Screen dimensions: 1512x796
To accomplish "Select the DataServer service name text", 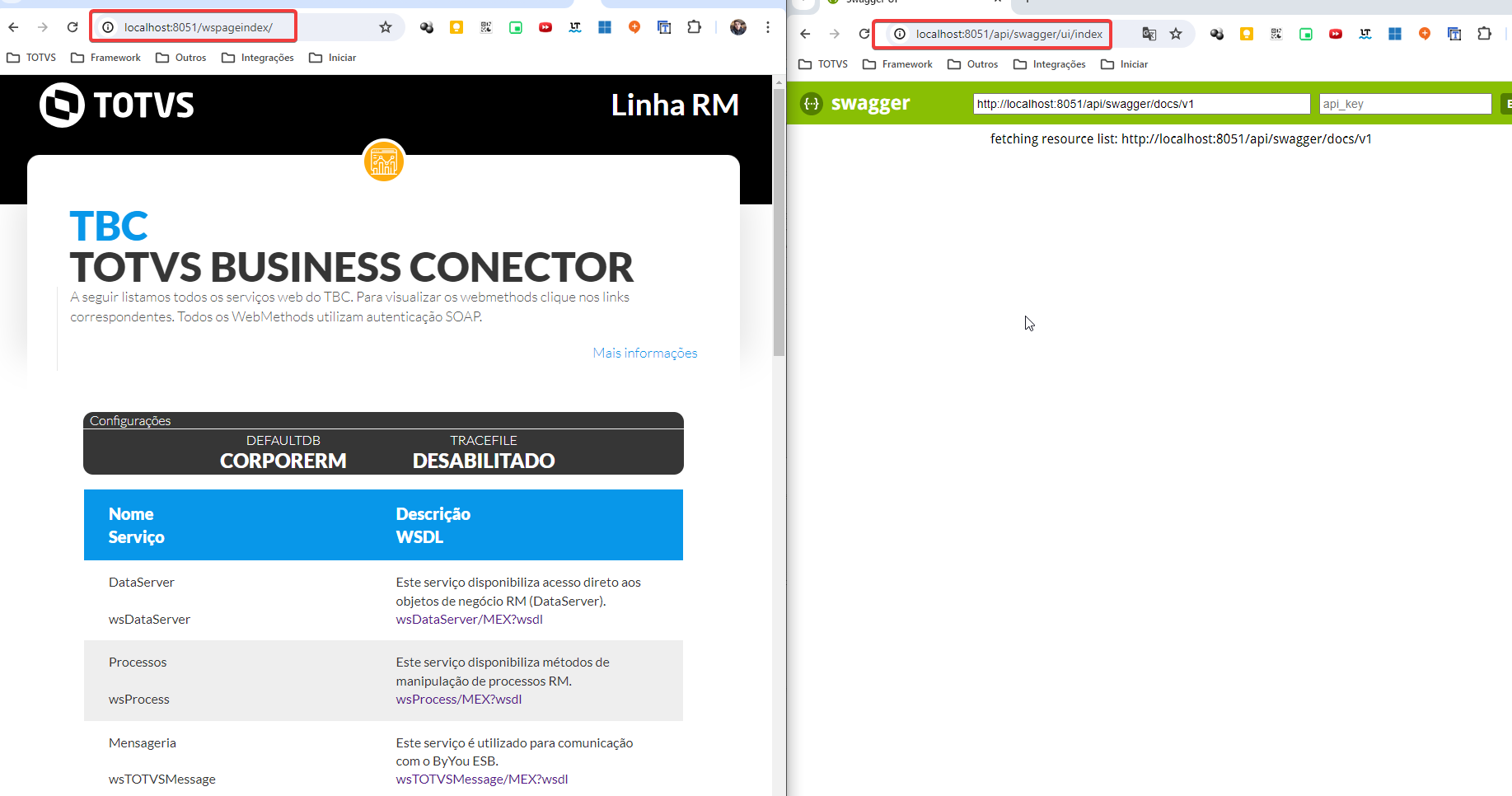I will pos(142,583).
